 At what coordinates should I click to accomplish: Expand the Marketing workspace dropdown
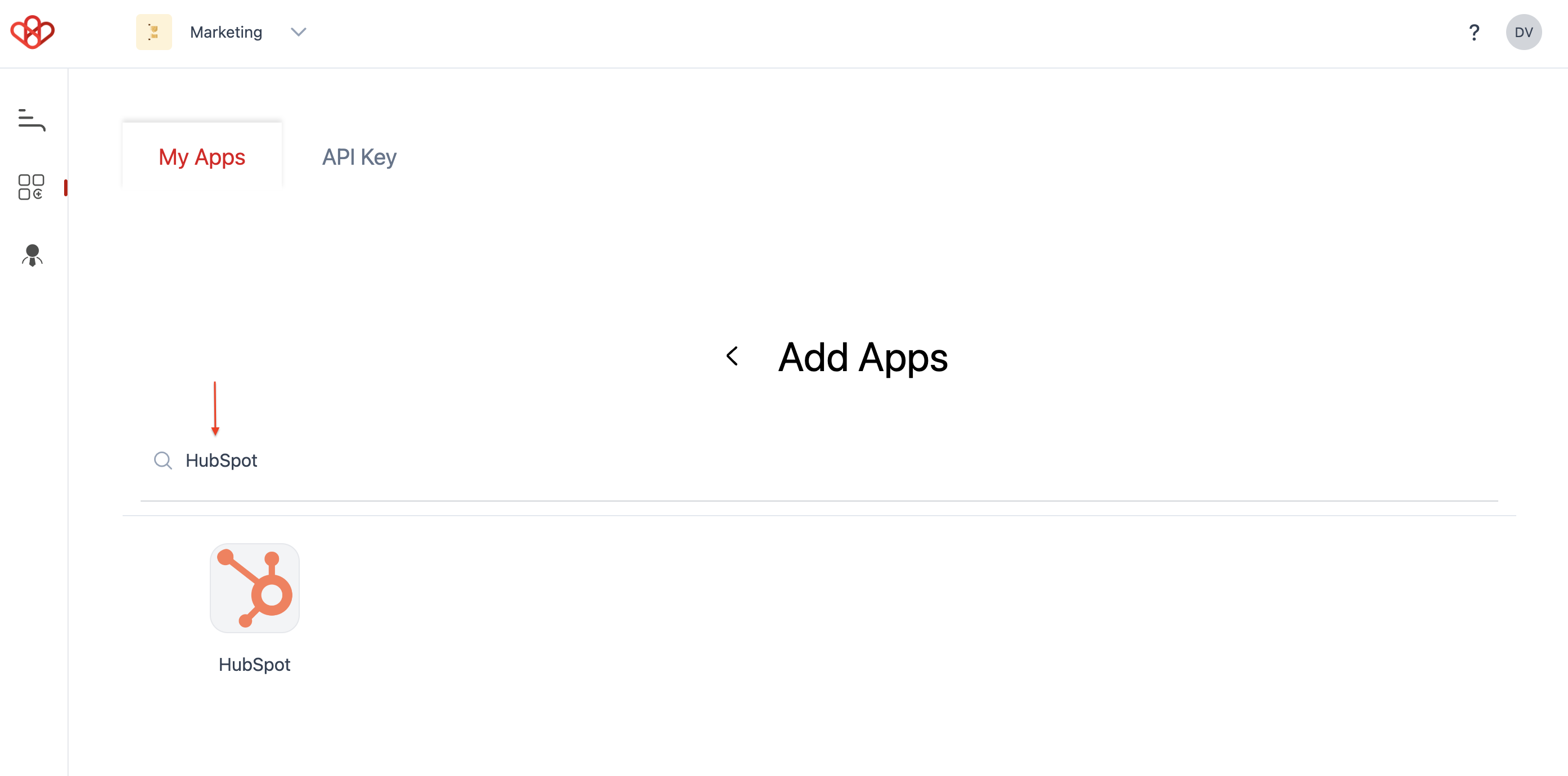[x=298, y=32]
